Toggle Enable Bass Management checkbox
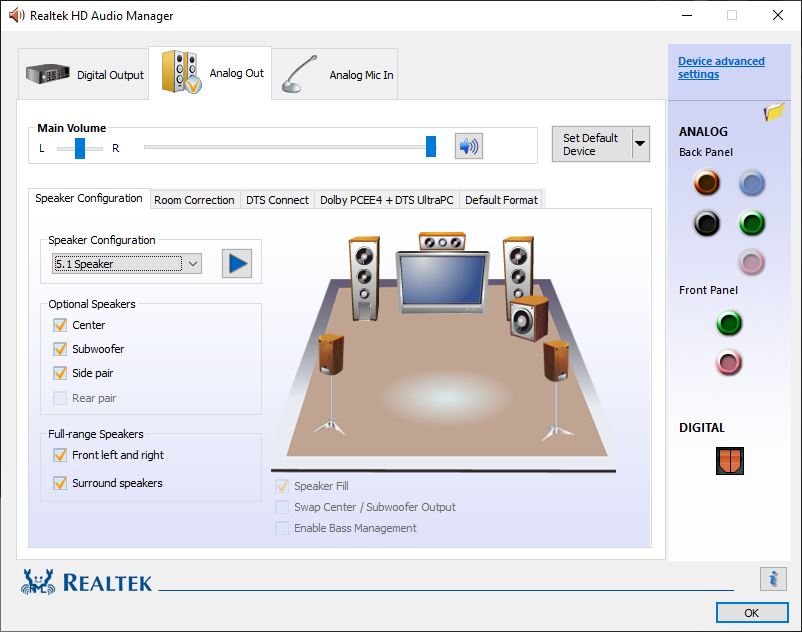 [x=282, y=528]
